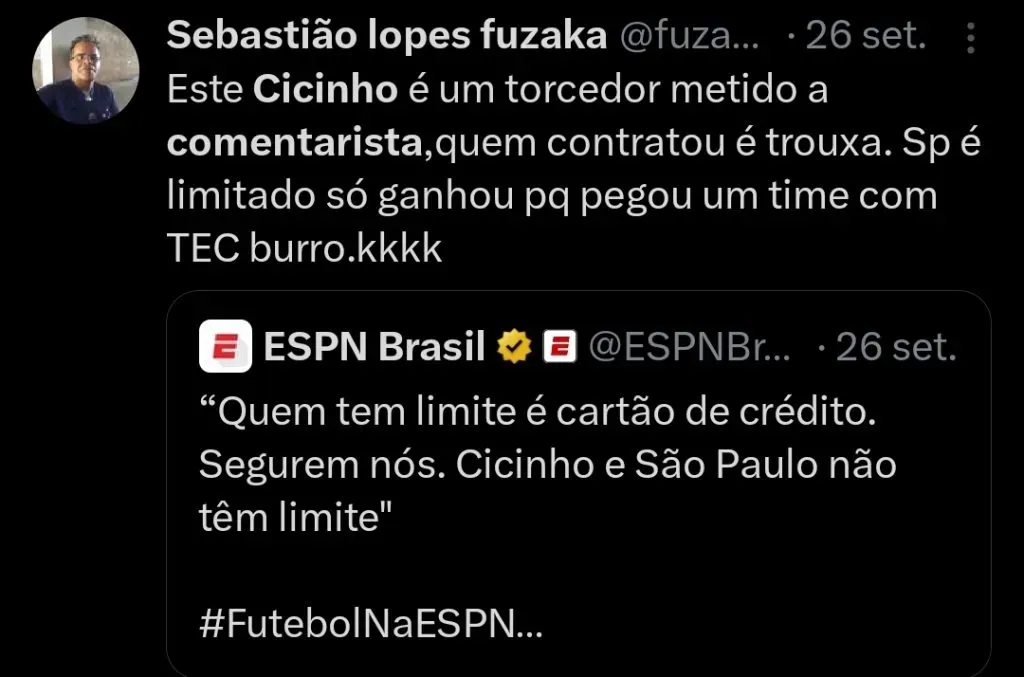Open the #FutebolNaESPN hashtag

(x=372, y=625)
